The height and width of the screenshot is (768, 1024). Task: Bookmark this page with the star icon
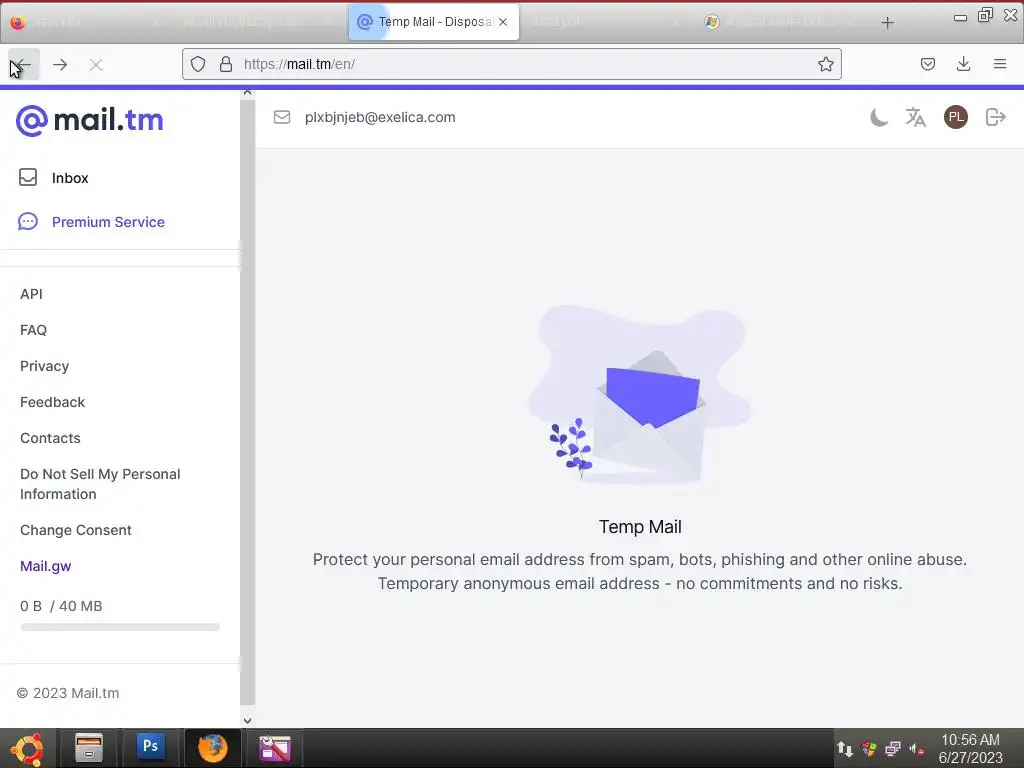click(825, 64)
